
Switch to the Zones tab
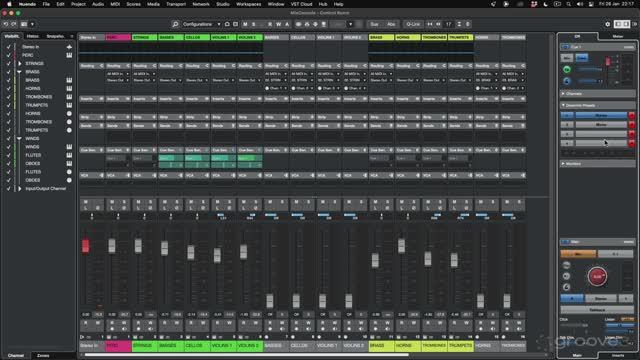(43, 356)
